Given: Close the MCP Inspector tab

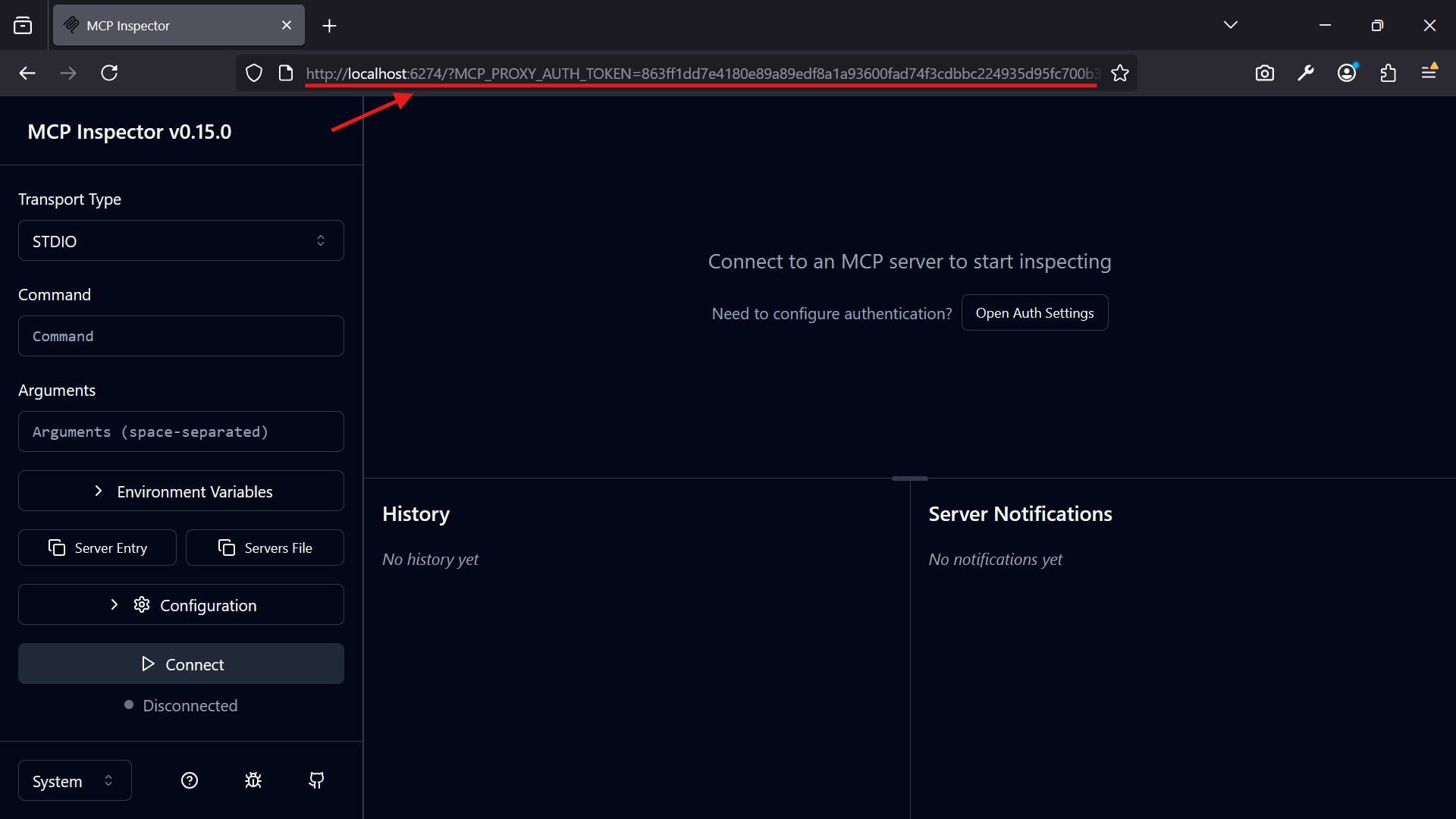Looking at the screenshot, I should click(x=287, y=25).
